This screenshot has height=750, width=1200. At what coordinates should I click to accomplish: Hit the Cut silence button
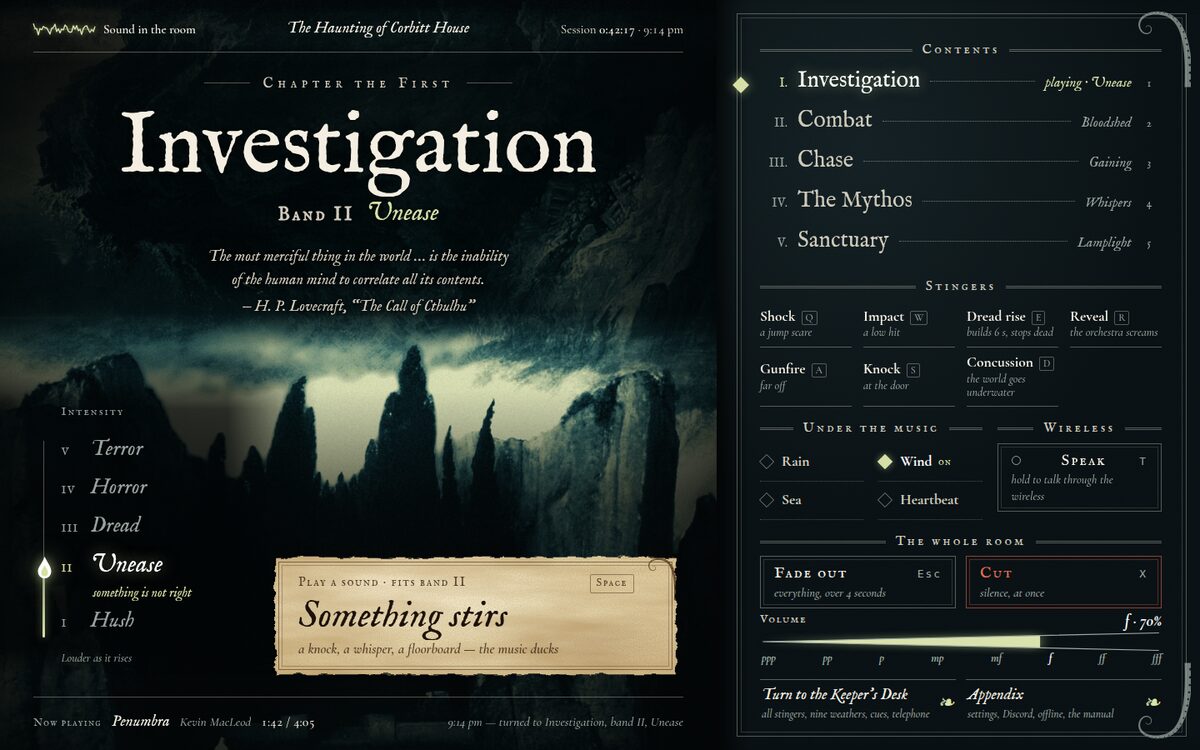tap(1064, 582)
